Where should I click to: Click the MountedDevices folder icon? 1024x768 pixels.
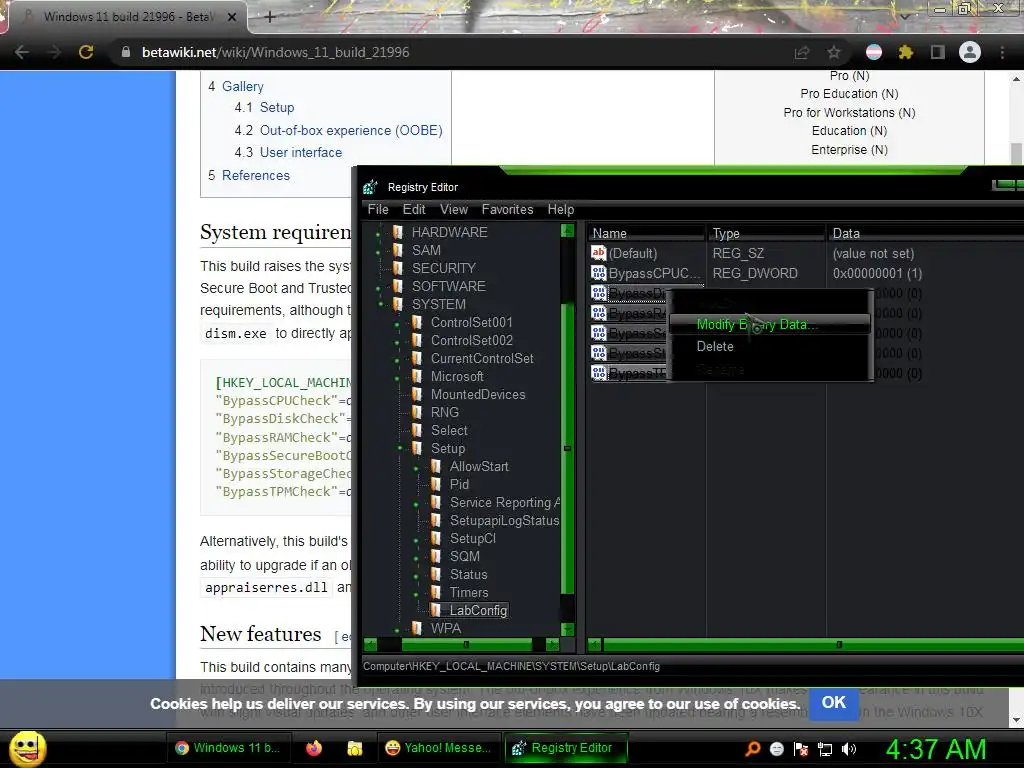coord(416,394)
